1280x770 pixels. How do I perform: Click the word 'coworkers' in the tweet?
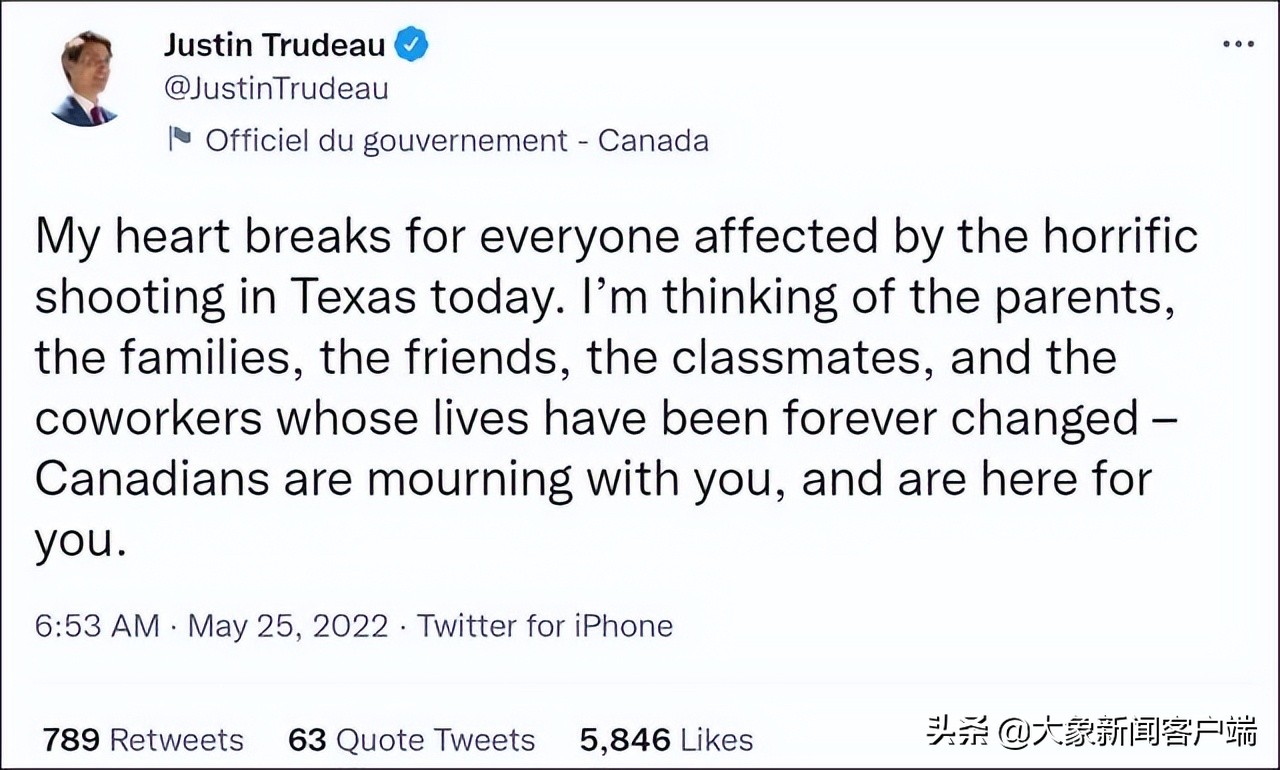tap(148, 419)
